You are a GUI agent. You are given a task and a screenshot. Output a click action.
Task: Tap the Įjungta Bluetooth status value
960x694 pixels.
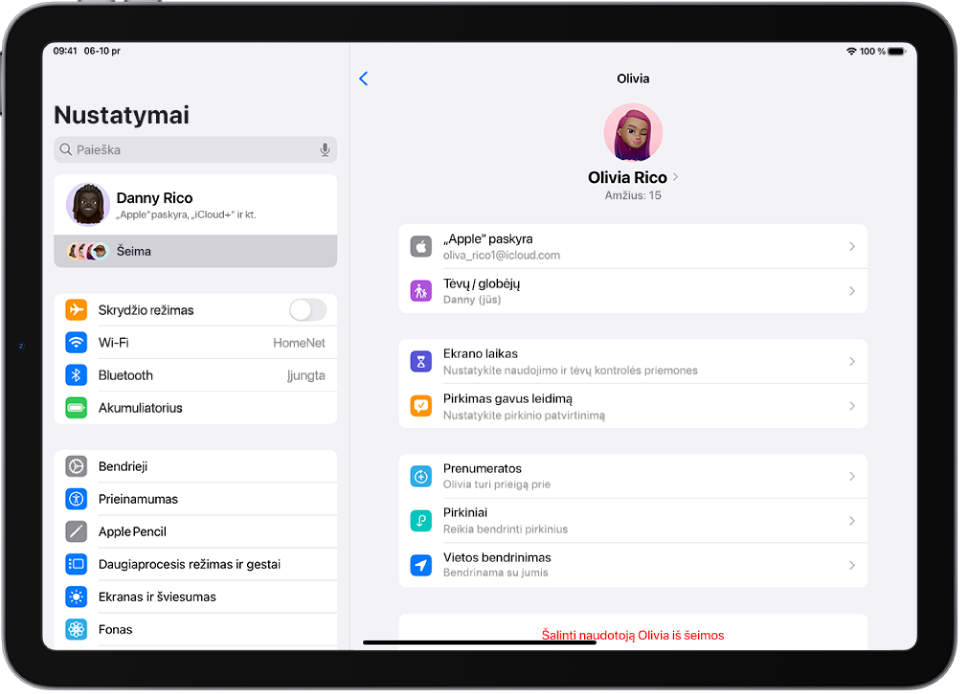306,375
